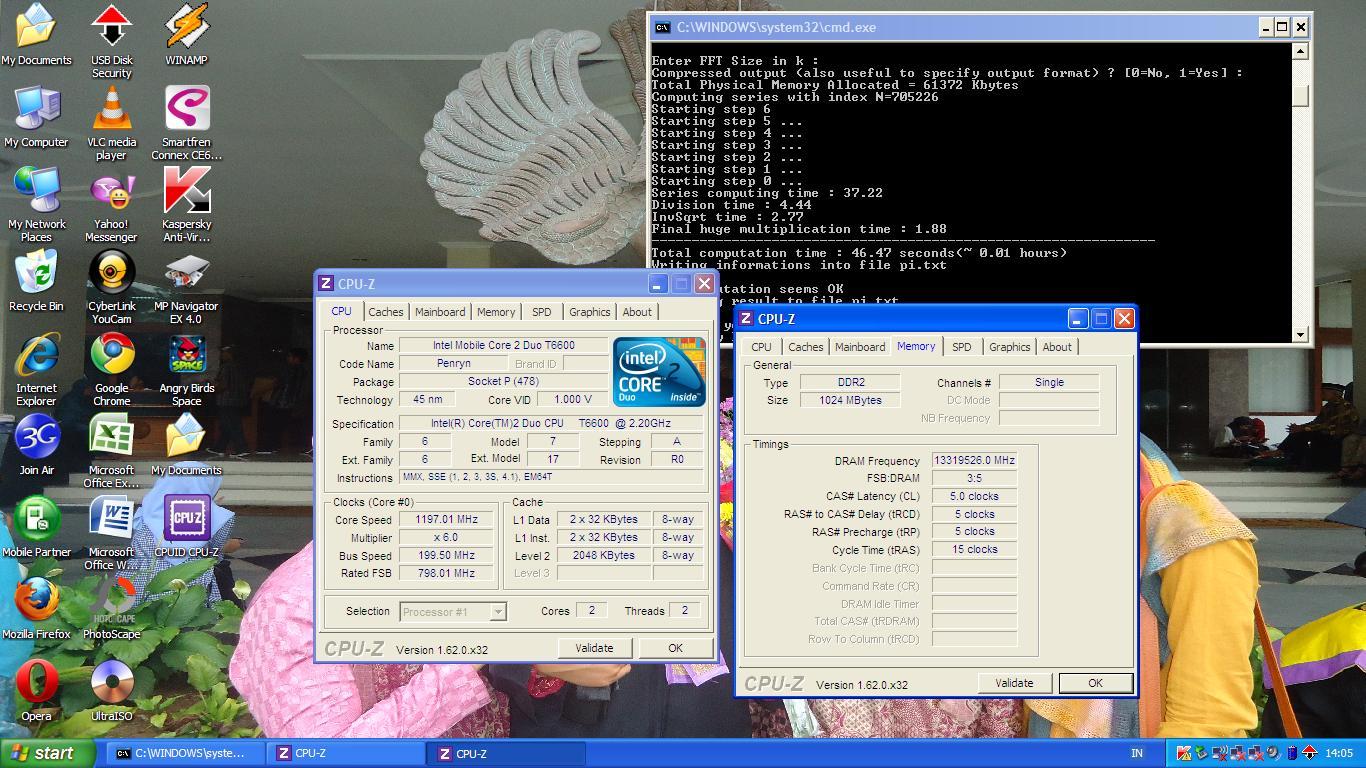Open My Documents shortcut beside Excel

pyautogui.click(x=186, y=444)
